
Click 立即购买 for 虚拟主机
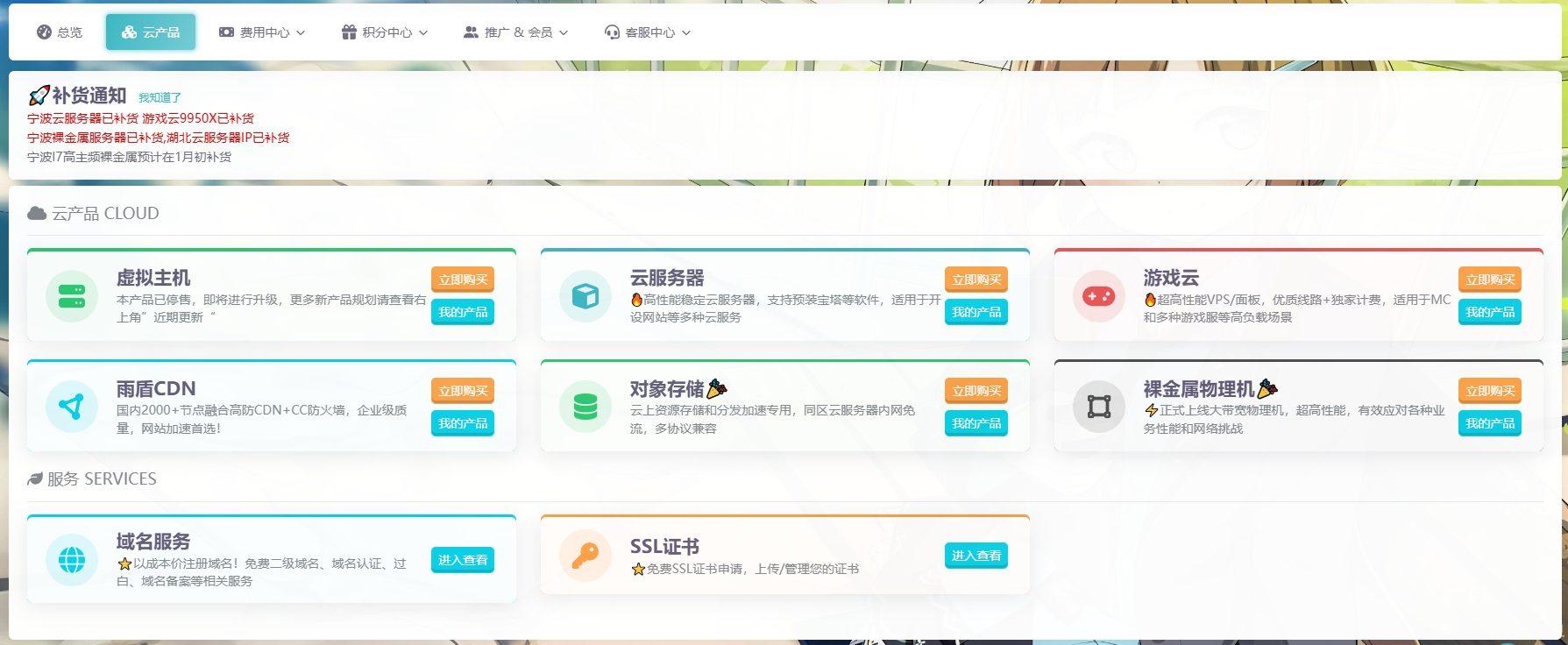tap(463, 280)
